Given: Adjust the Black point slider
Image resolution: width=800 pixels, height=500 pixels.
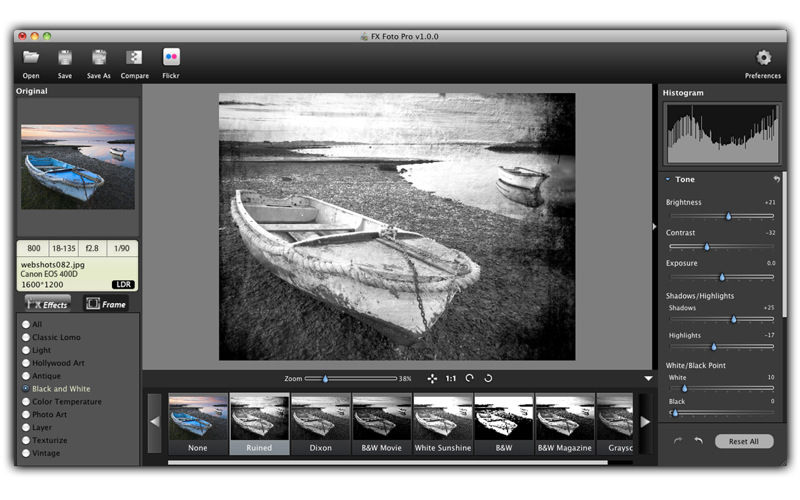Looking at the screenshot, I should coord(722,413).
